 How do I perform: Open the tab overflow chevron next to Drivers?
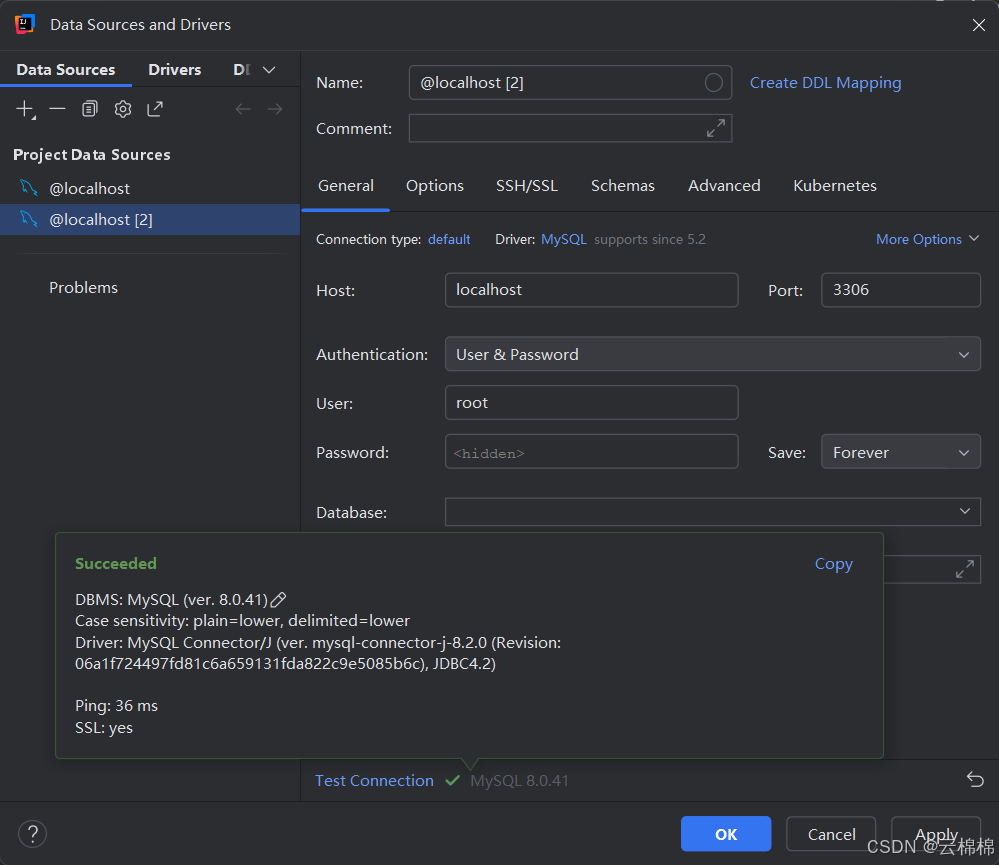(269, 69)
